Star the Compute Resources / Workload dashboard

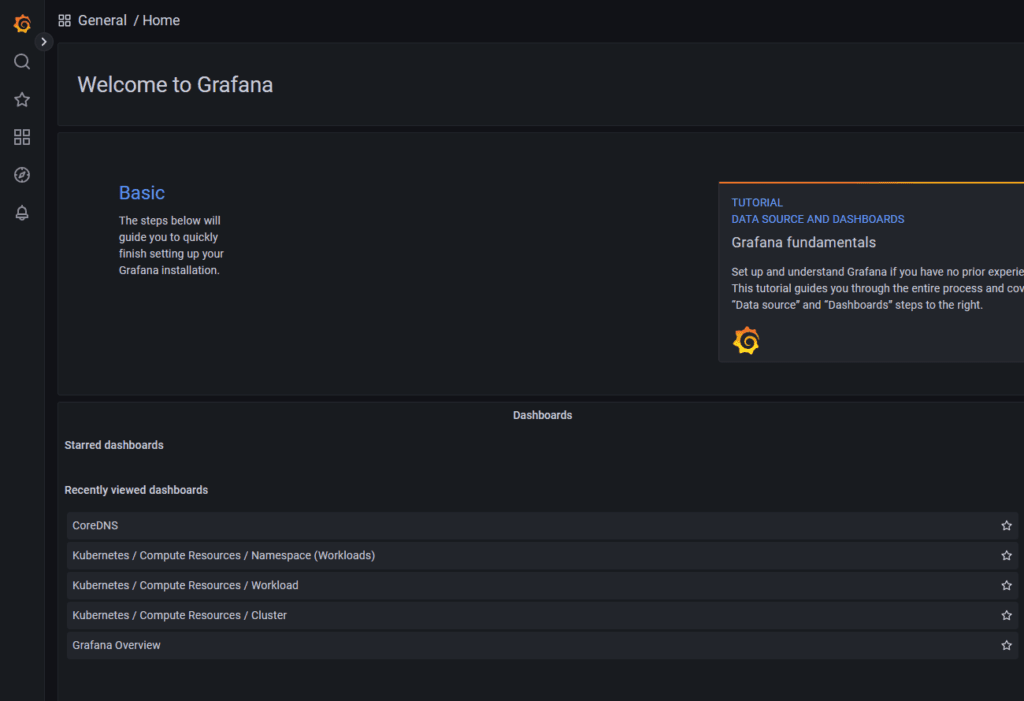click(1006, 585)
